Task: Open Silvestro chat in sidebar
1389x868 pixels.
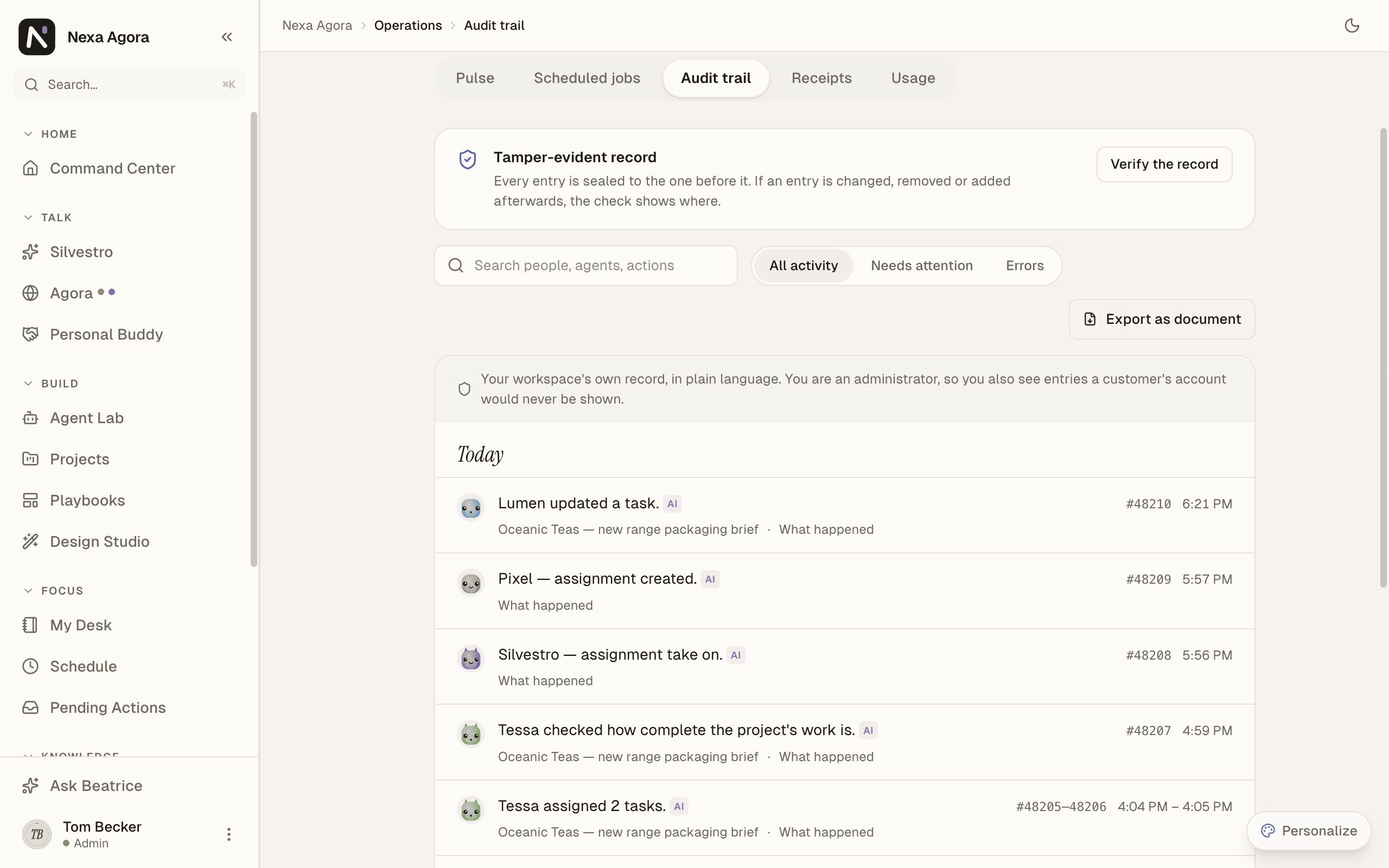Action: tap(129, 252)
